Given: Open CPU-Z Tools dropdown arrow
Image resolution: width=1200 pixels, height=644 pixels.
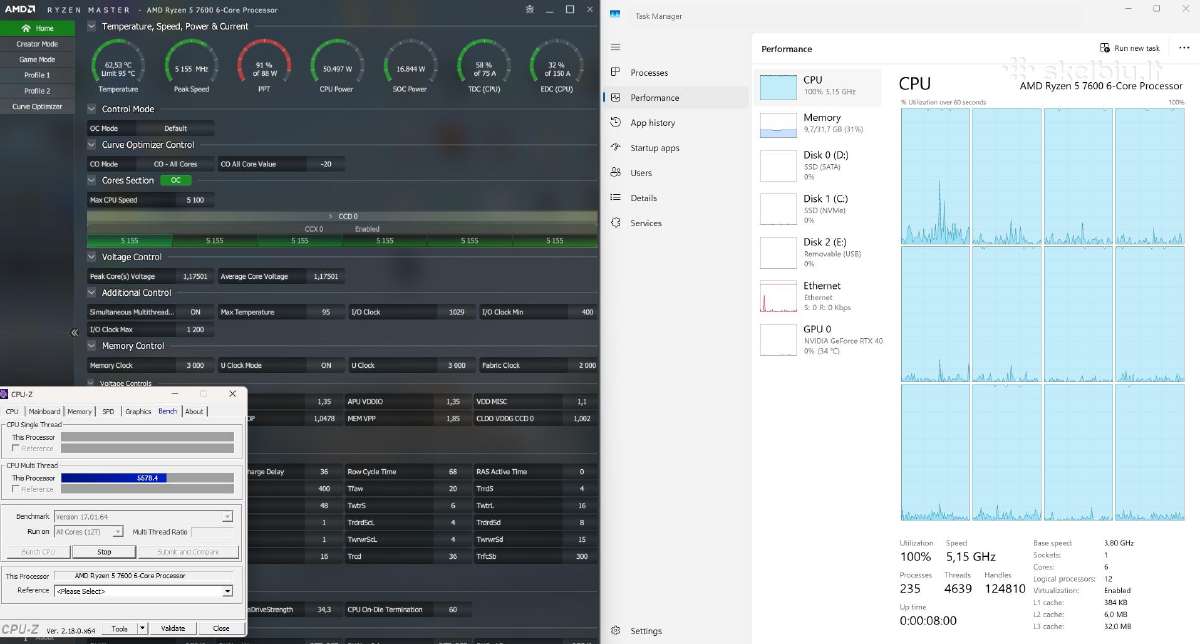Looking at the screenshot, I should click(x=142, y=628).
